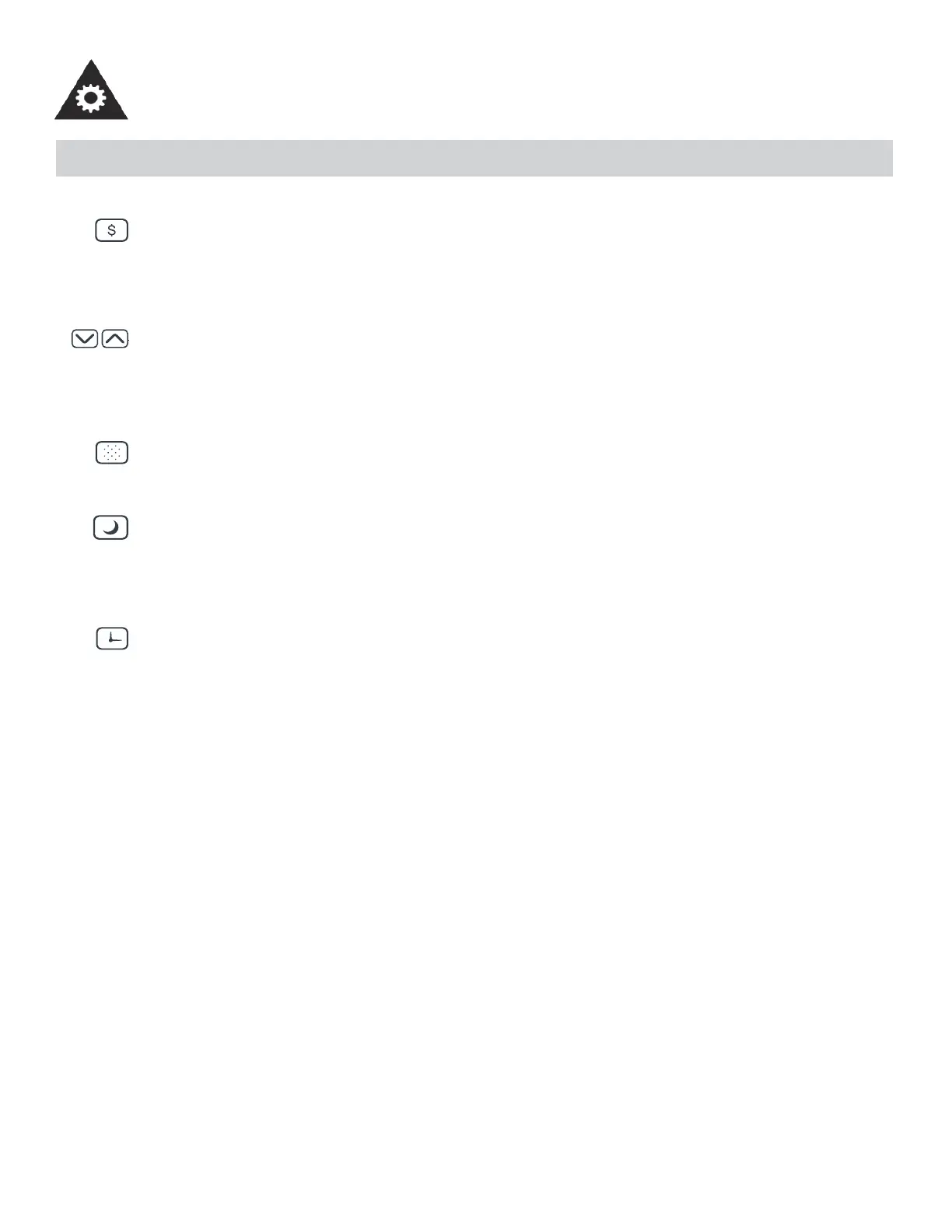Tap the black triangle with gear
Screen dimensions: 952x1232
(91, 95)
